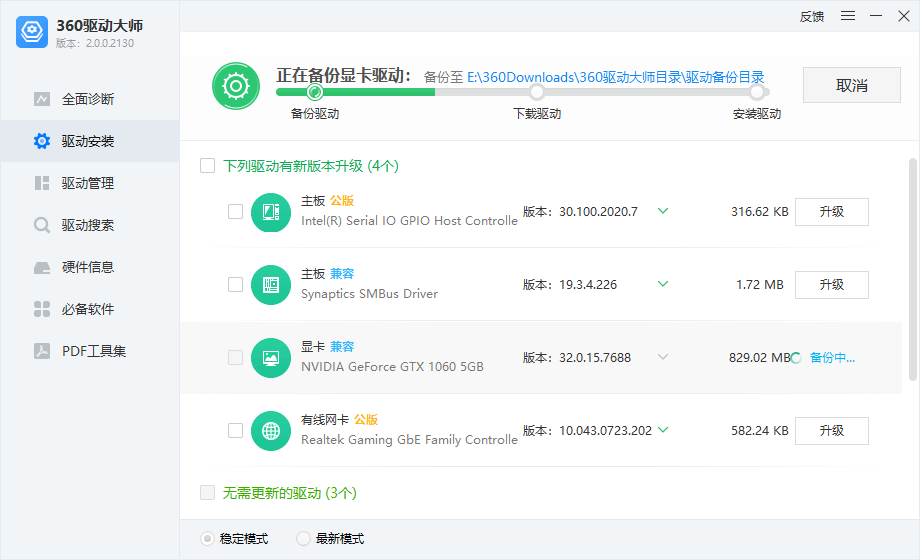
Task: Click the 全面诊断 sidebar icon
Action: (x=42, y=99)
